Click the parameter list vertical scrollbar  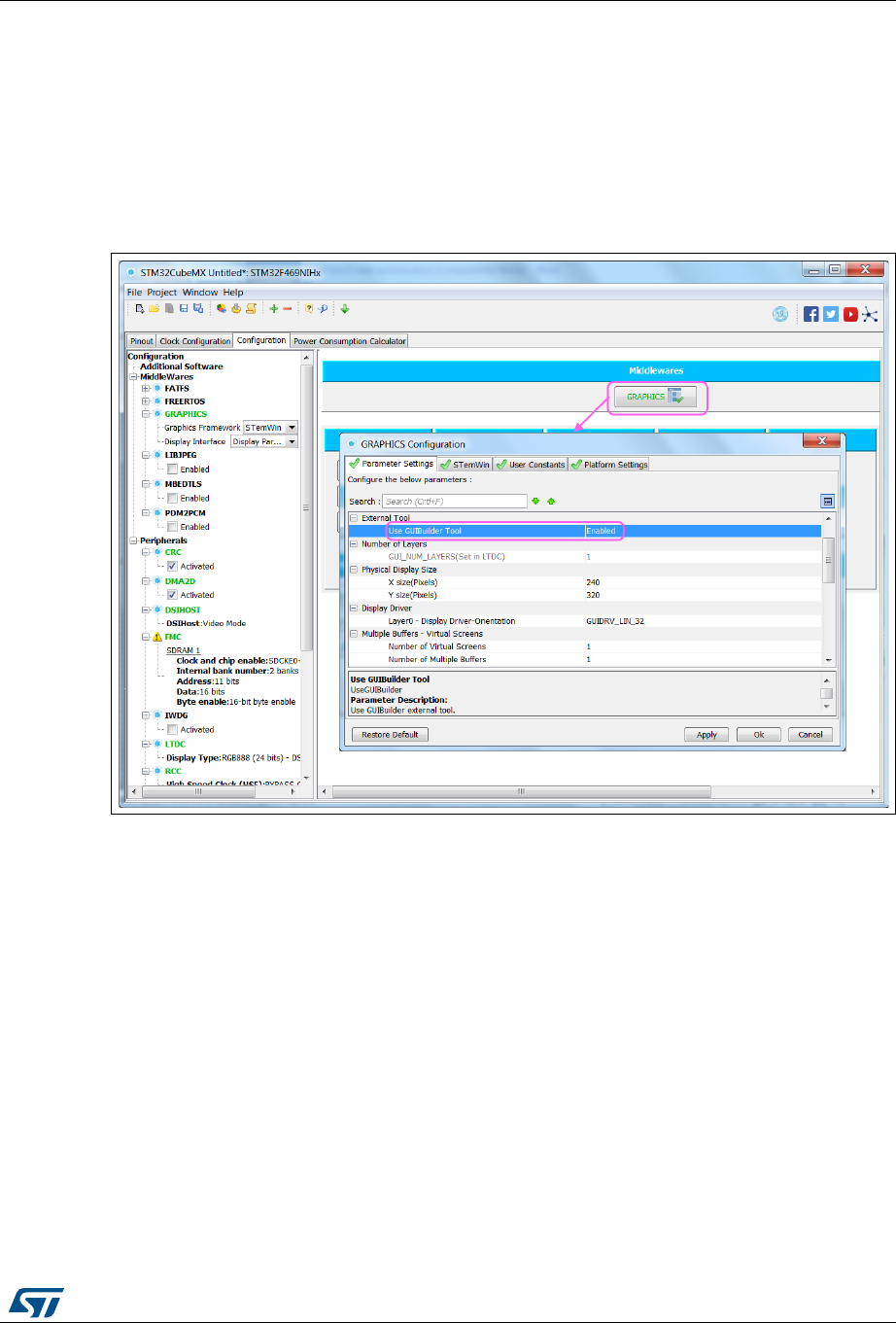(828, 589)
